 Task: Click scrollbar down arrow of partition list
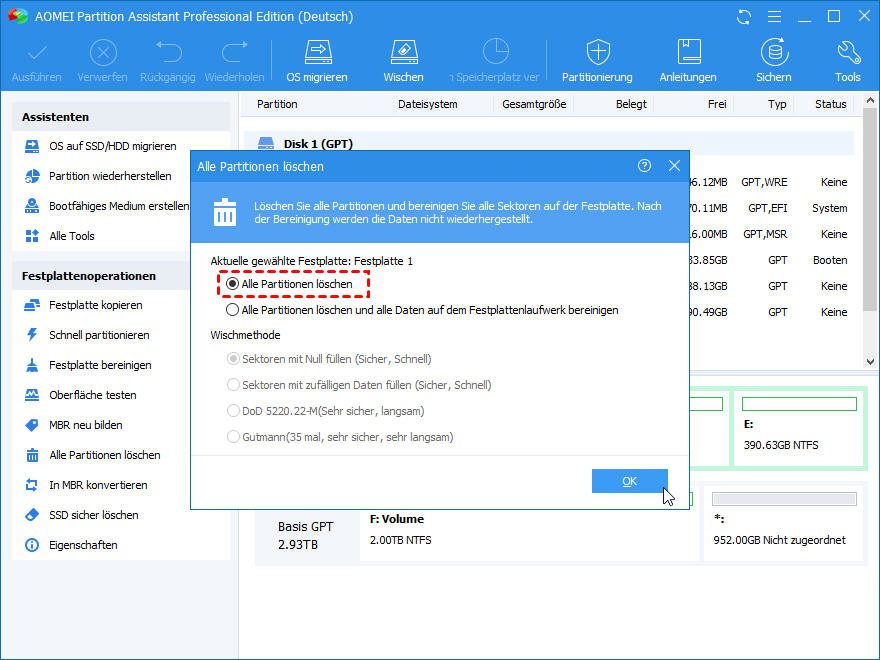[x=870, y=362]
